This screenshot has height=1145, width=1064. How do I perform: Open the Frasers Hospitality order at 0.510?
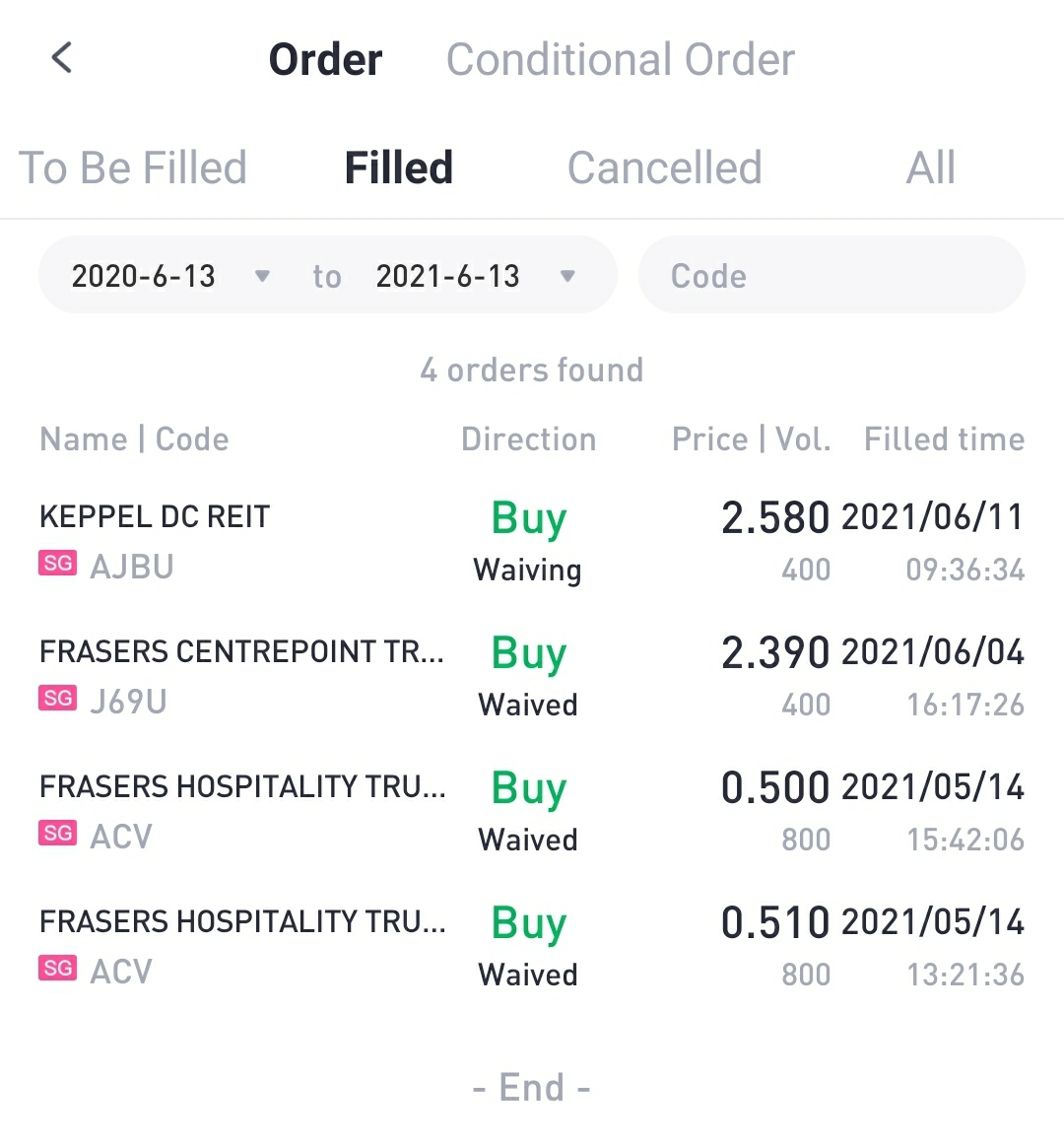[241, 921]
